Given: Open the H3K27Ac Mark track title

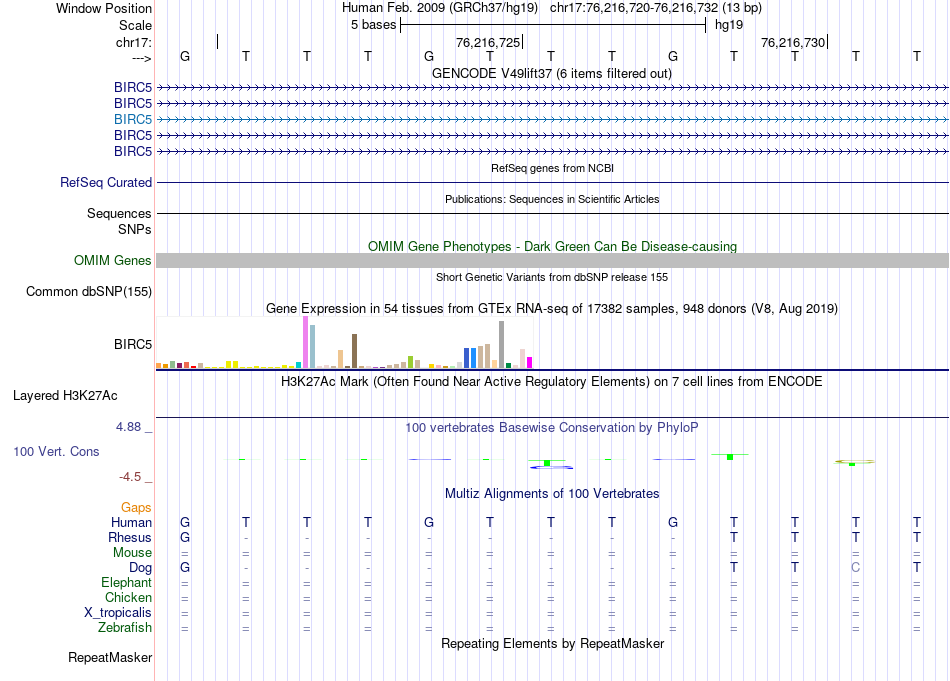Looking at the screenshot, I should pos(552,382).
